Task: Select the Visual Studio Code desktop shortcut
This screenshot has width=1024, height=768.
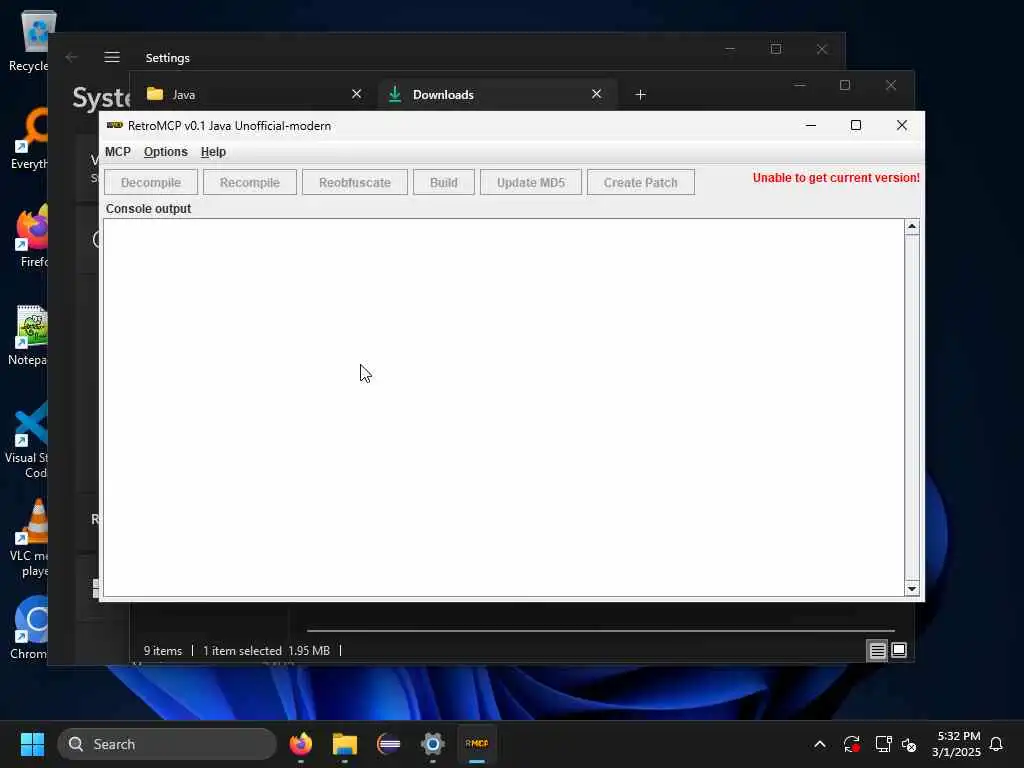Action: (x=27, y=440)
